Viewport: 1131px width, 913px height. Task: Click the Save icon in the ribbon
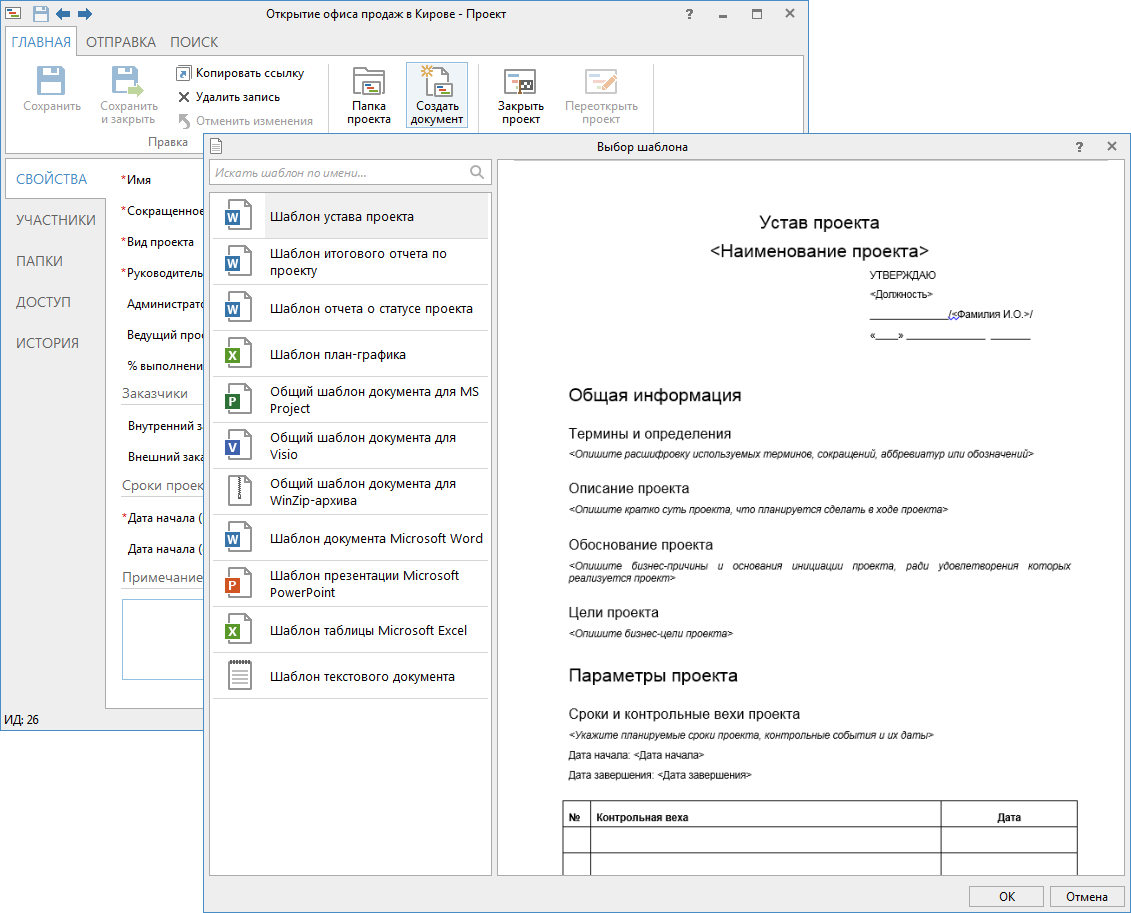tap(51, 81)
